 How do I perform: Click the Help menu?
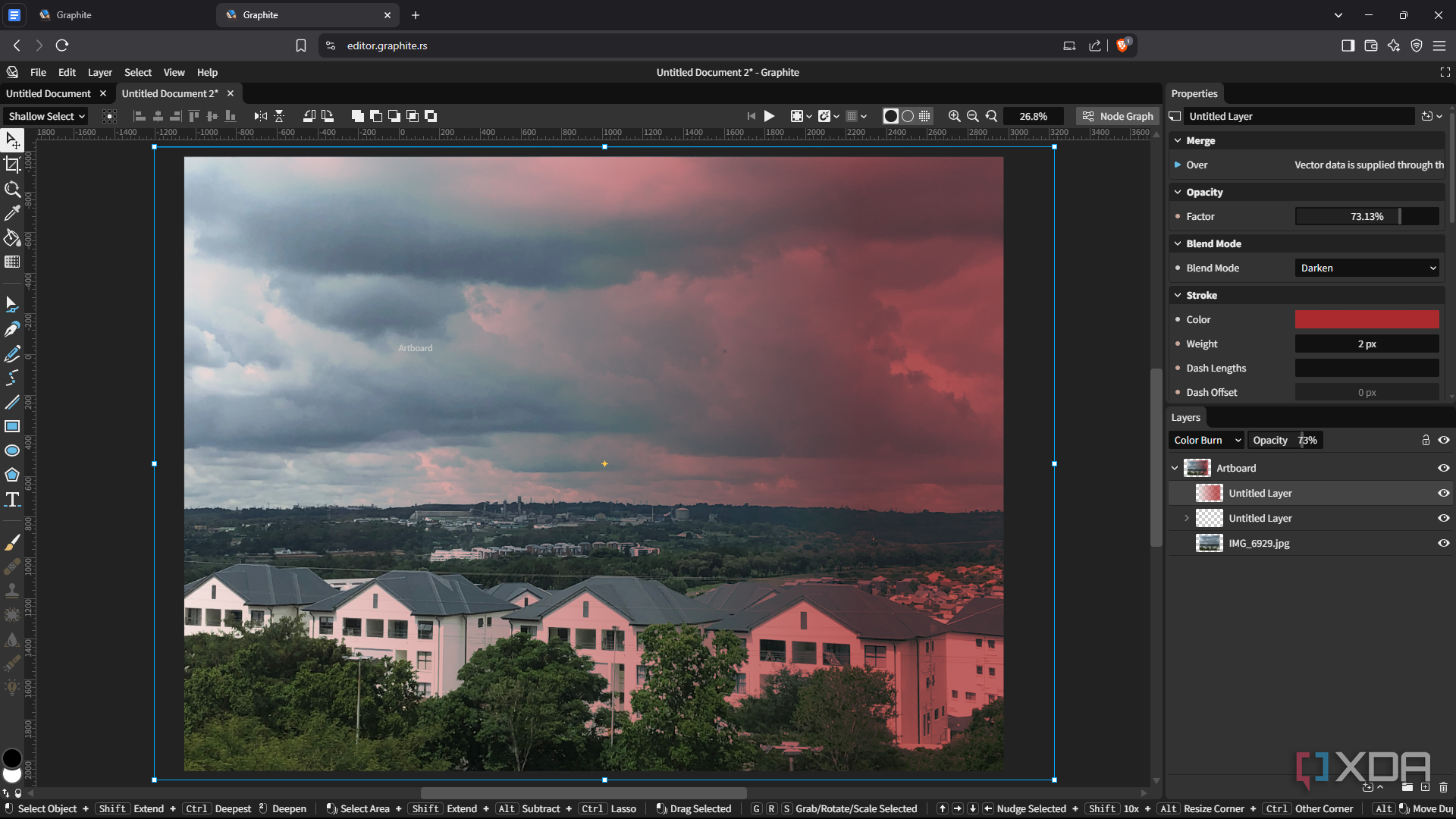[x=207, y=72]
